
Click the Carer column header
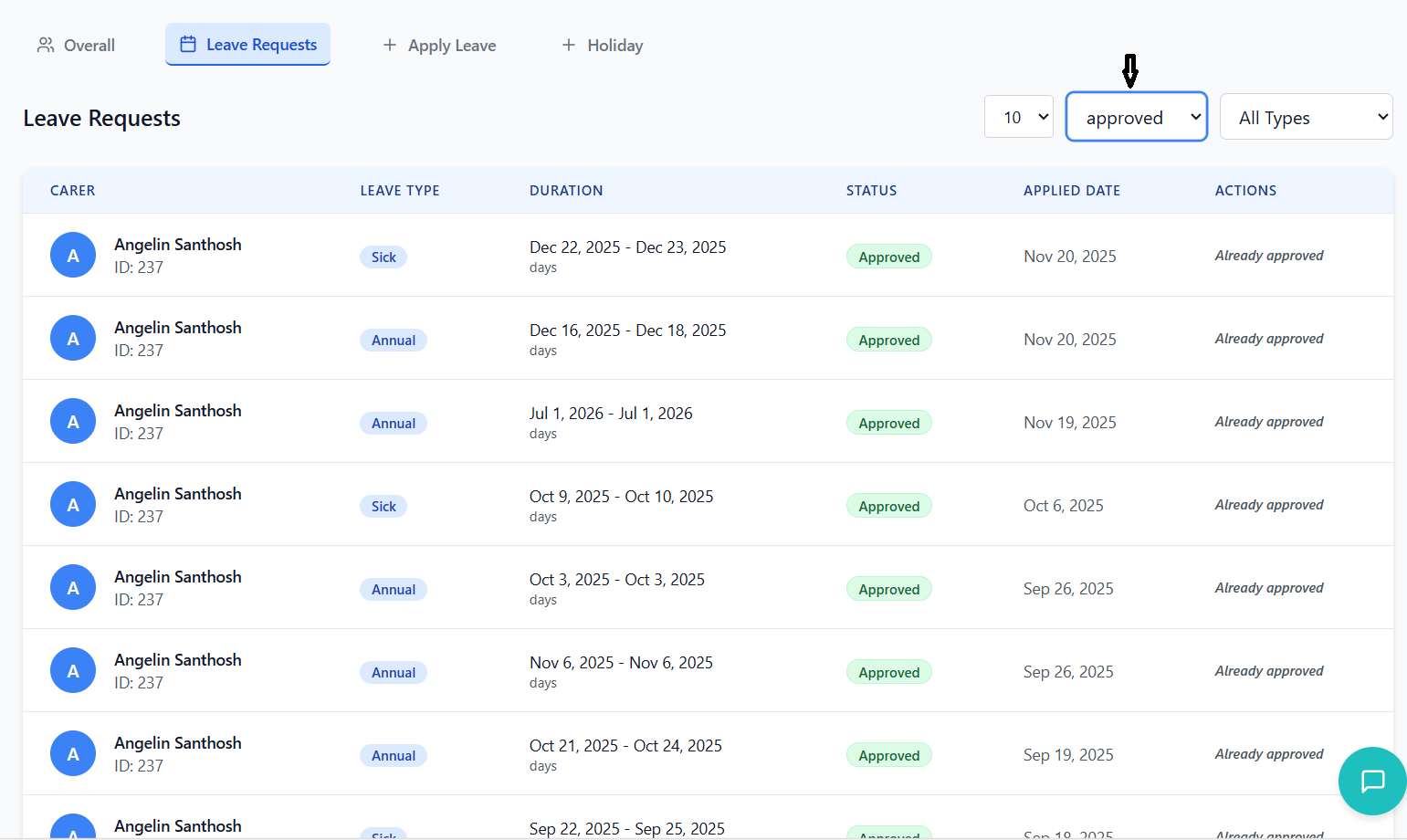[73, 191]
